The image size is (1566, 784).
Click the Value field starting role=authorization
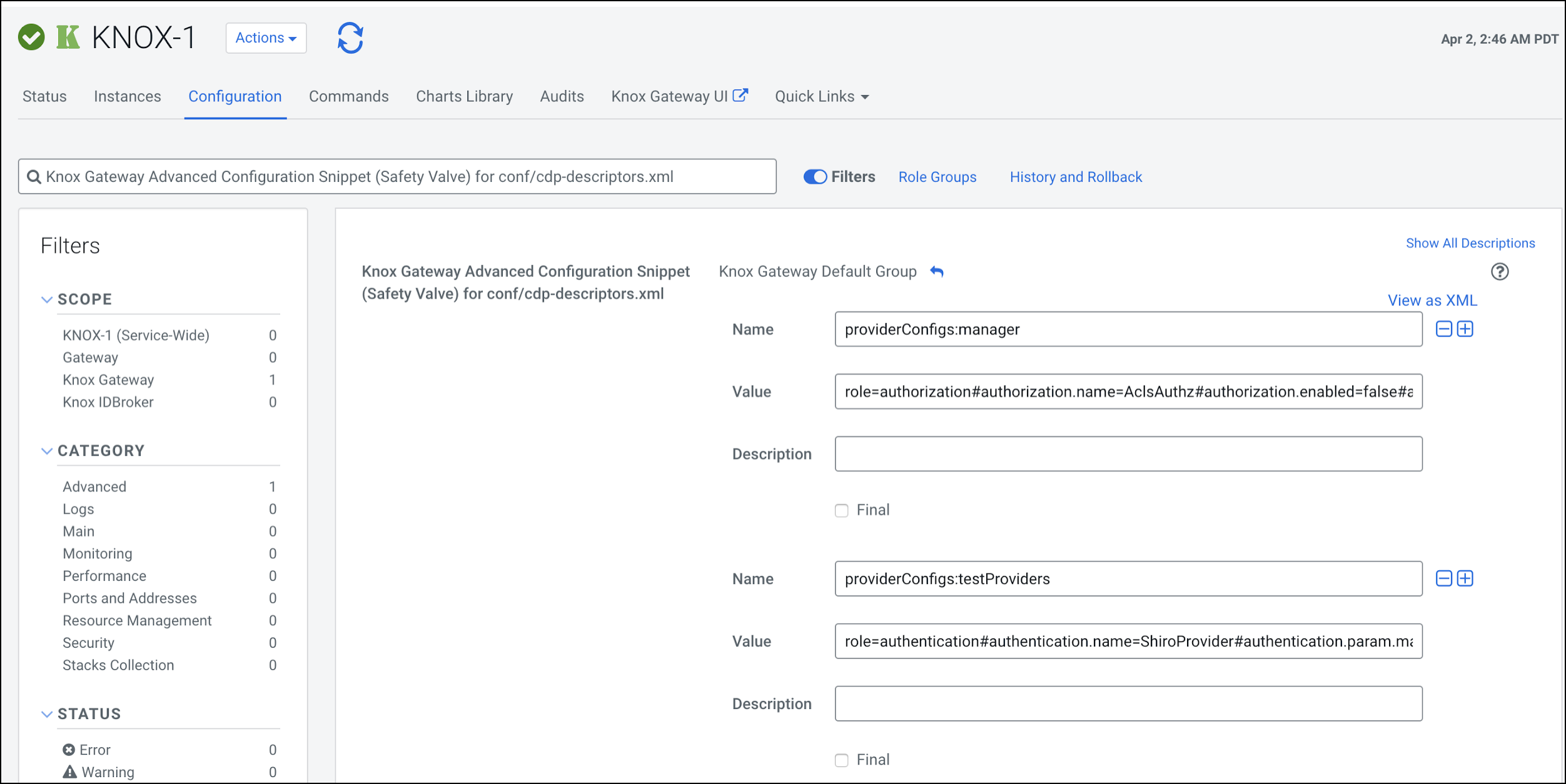(1128, 391)
